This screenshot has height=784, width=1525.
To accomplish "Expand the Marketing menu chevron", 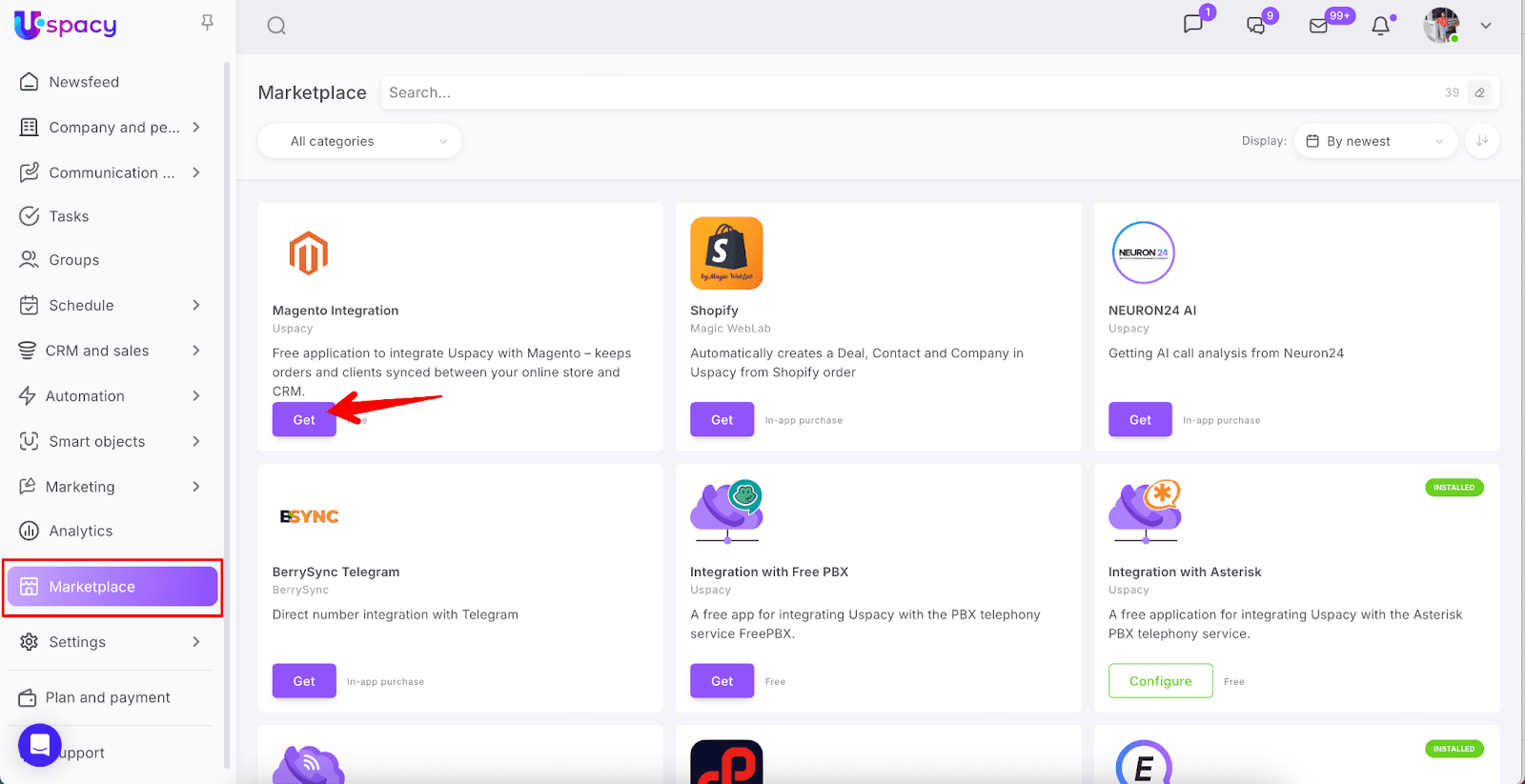I will pyautogui.click(x=196, y=487).
